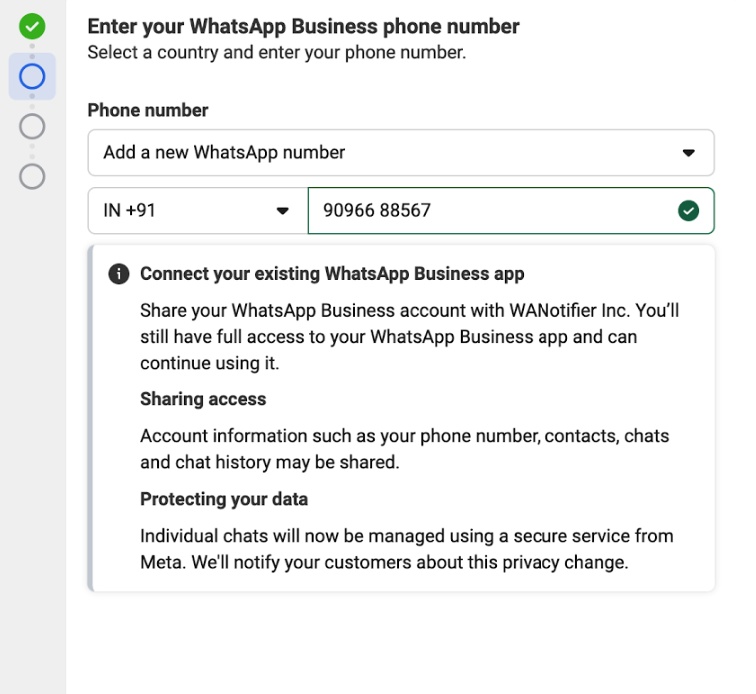The image size is (756, 694).
Task: Click the paragraph about contacts and chat history
Action: coord(405,449)
